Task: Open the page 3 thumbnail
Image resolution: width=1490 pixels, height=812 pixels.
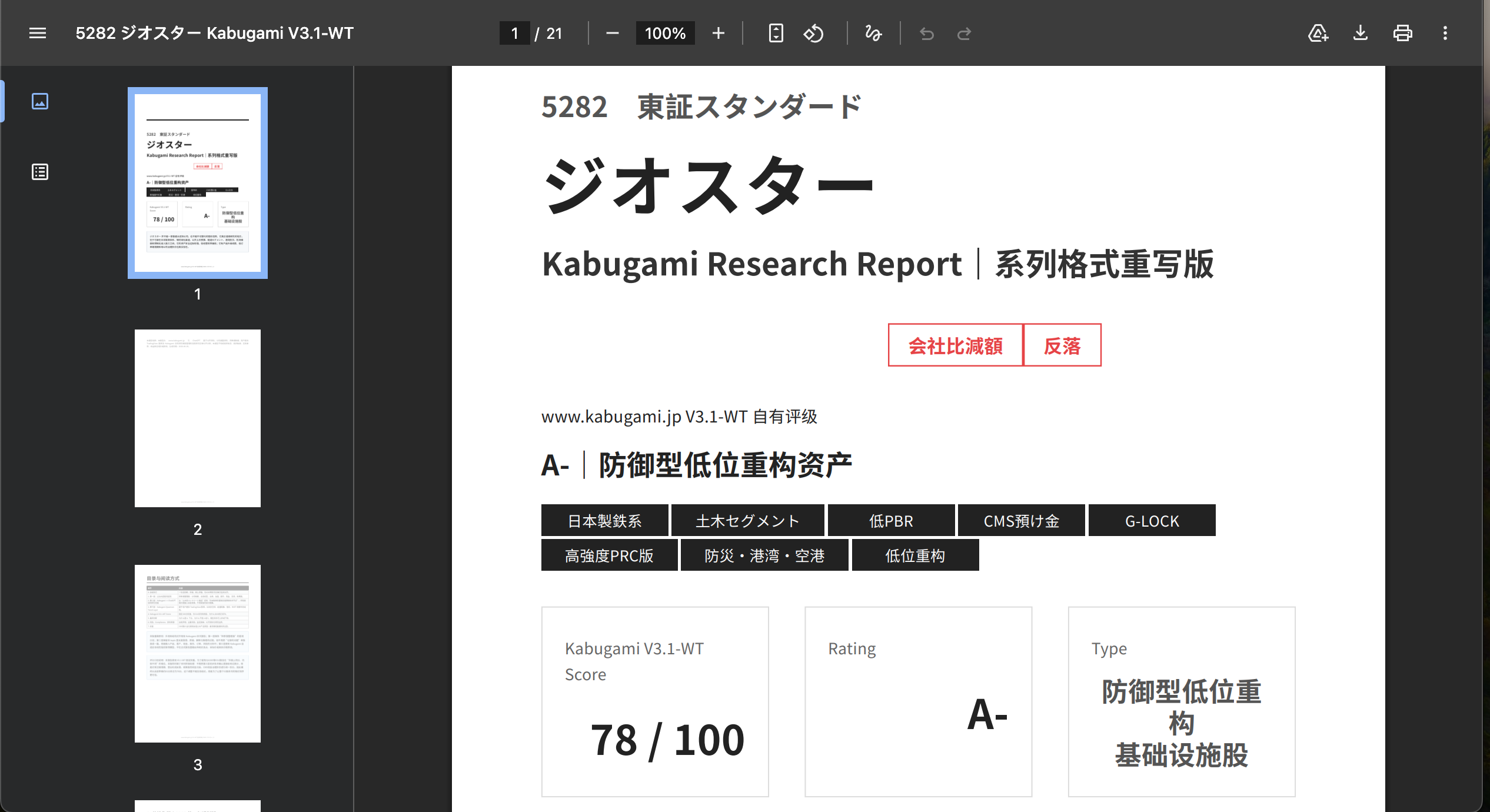Action: pos(198,654)
